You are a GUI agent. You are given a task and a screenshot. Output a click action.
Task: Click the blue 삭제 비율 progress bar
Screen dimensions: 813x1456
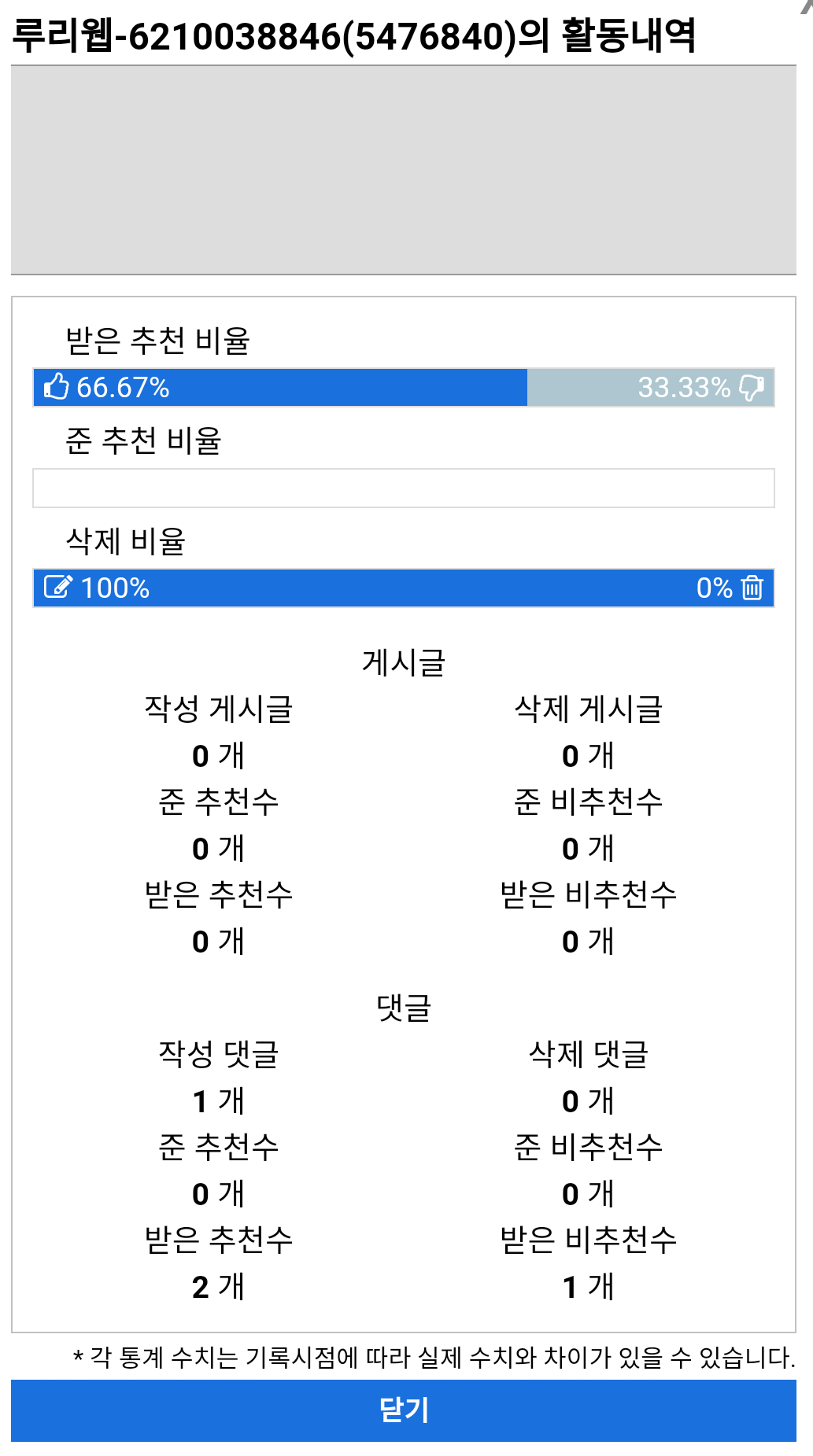click(403, 588)
